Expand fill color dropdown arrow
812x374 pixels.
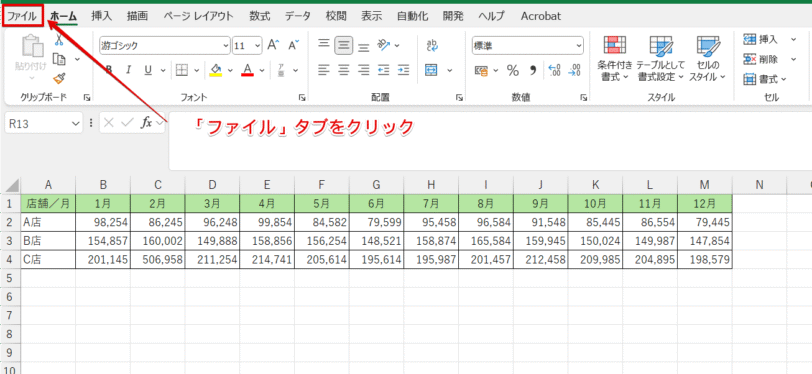click(x=229, y=70)
